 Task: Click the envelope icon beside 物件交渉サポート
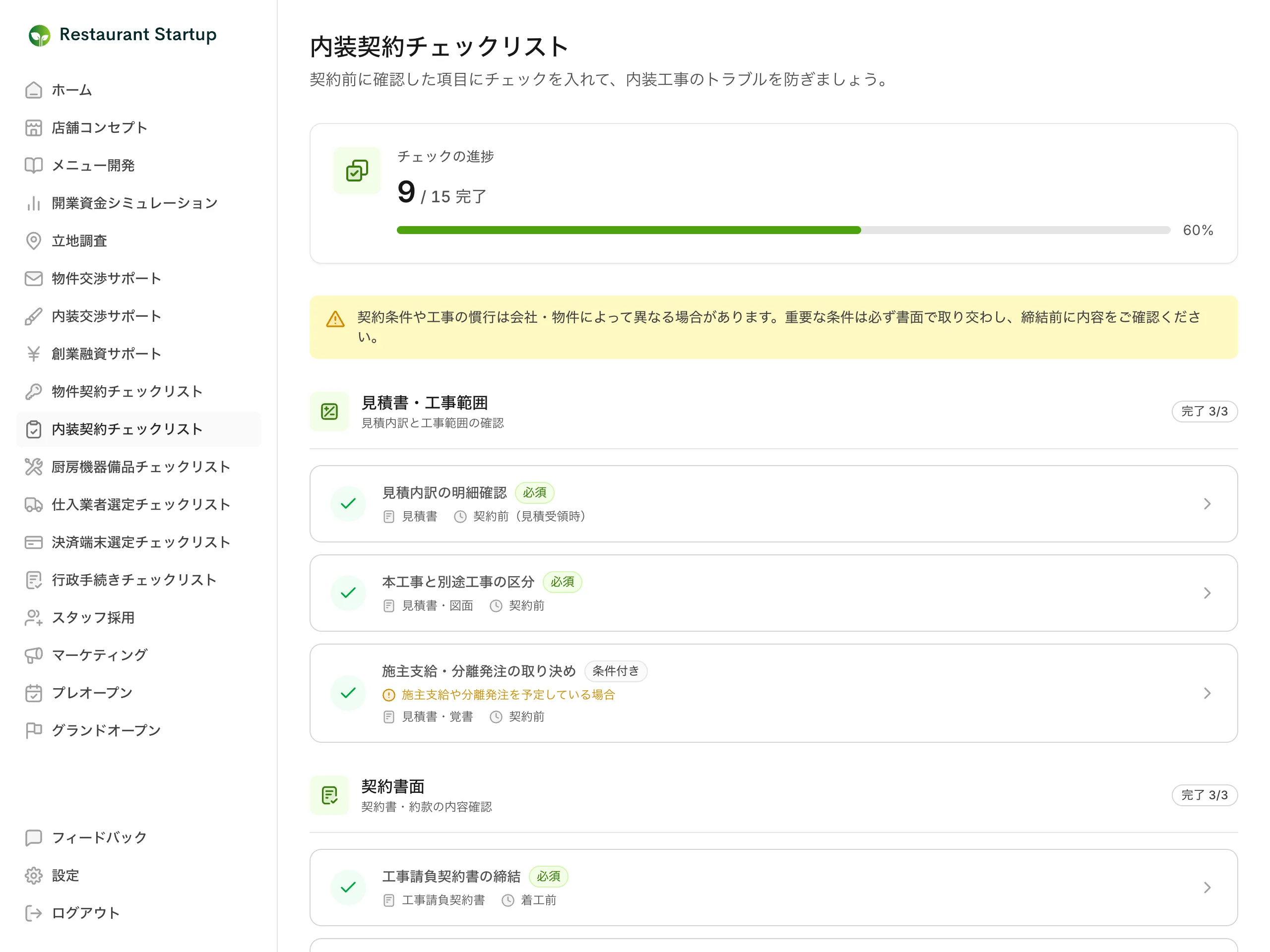pos(34,278)
